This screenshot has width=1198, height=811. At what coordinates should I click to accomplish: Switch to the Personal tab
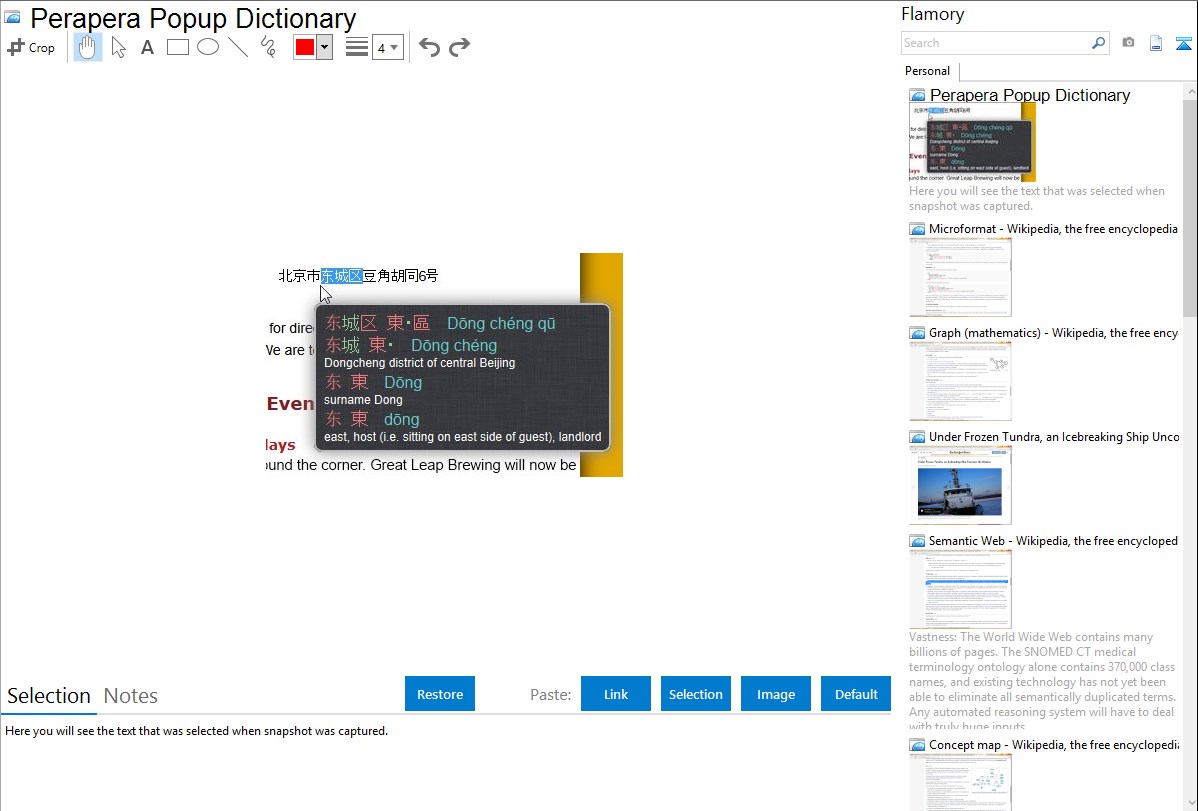pyautogui.click(x=928, y=71)
